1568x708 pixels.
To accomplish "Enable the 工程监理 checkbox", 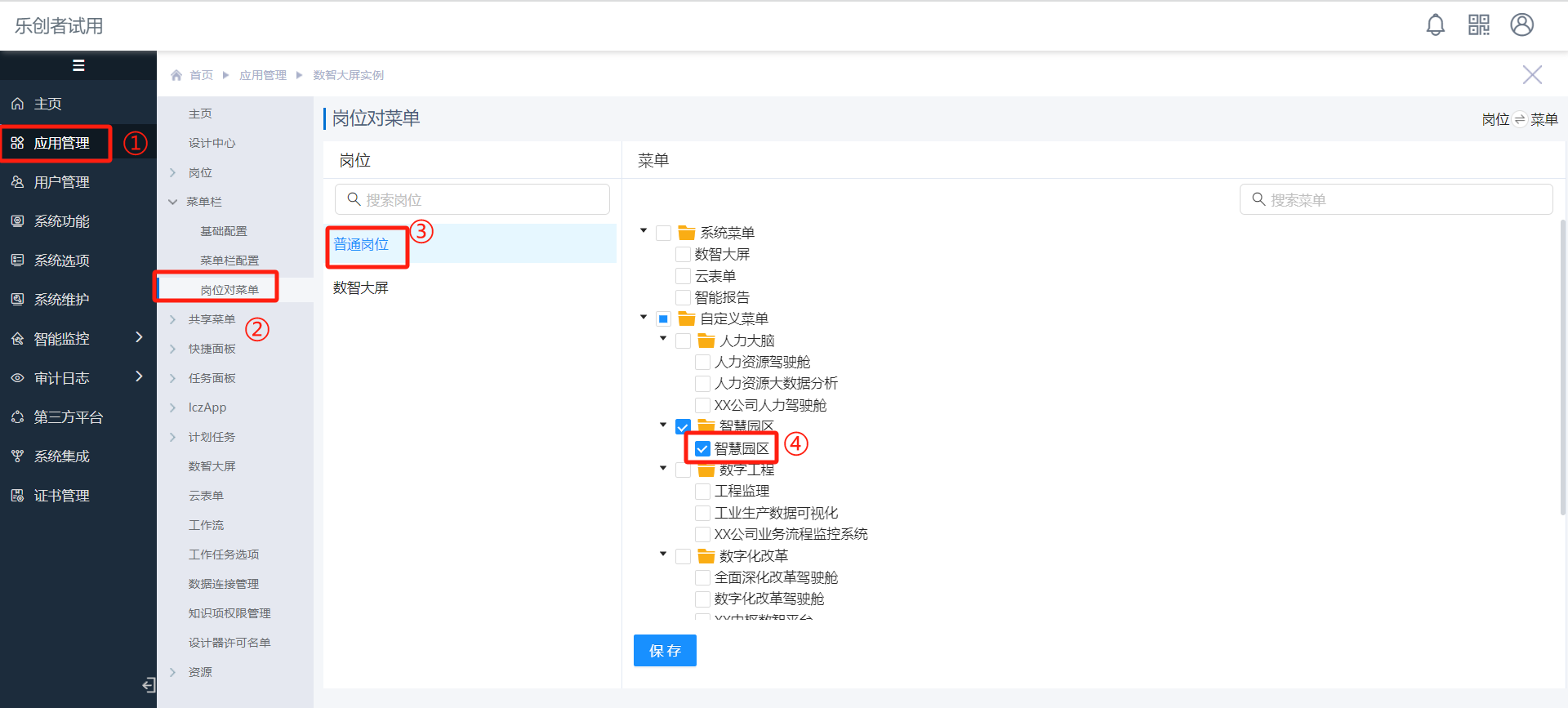I will (702, 492).
